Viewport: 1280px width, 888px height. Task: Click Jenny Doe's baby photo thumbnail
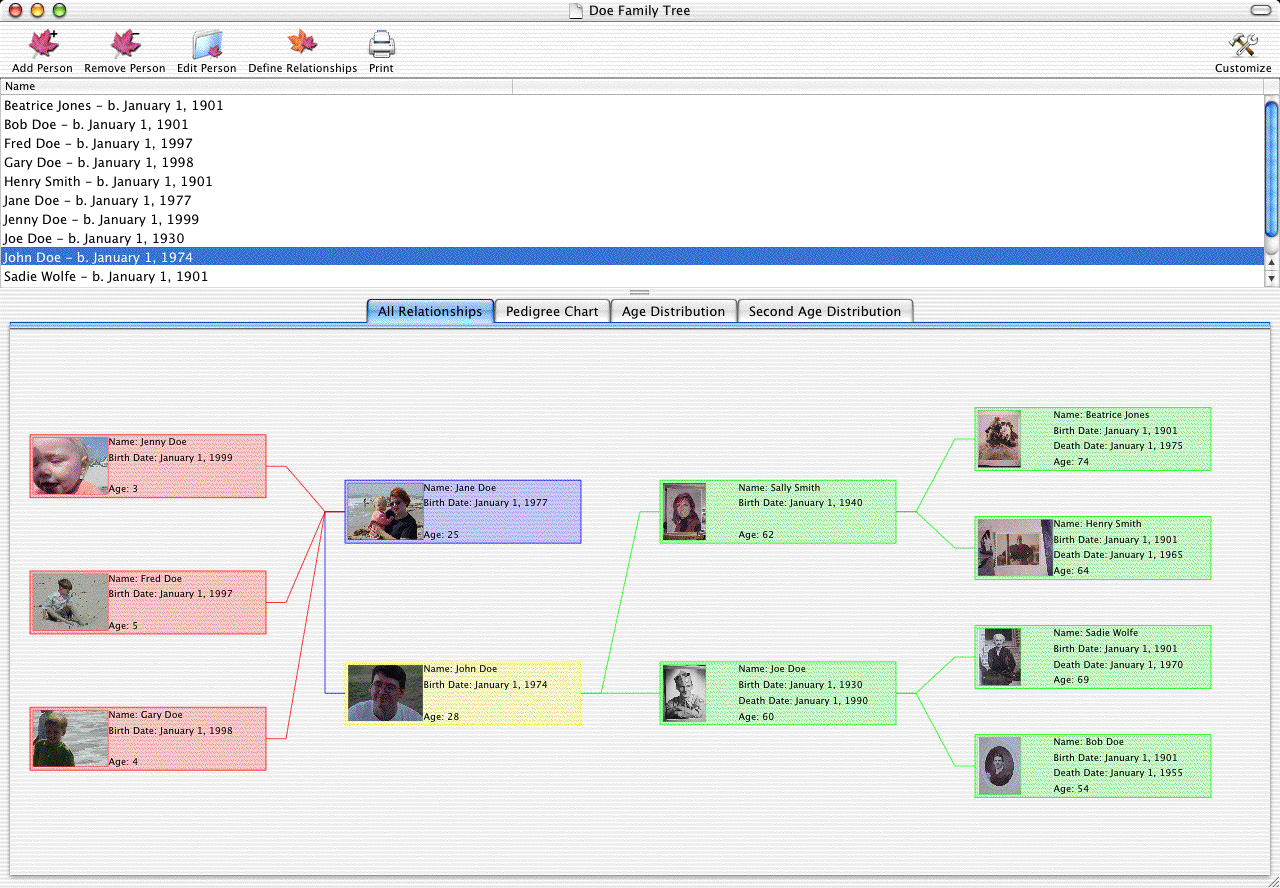(70, 466)
